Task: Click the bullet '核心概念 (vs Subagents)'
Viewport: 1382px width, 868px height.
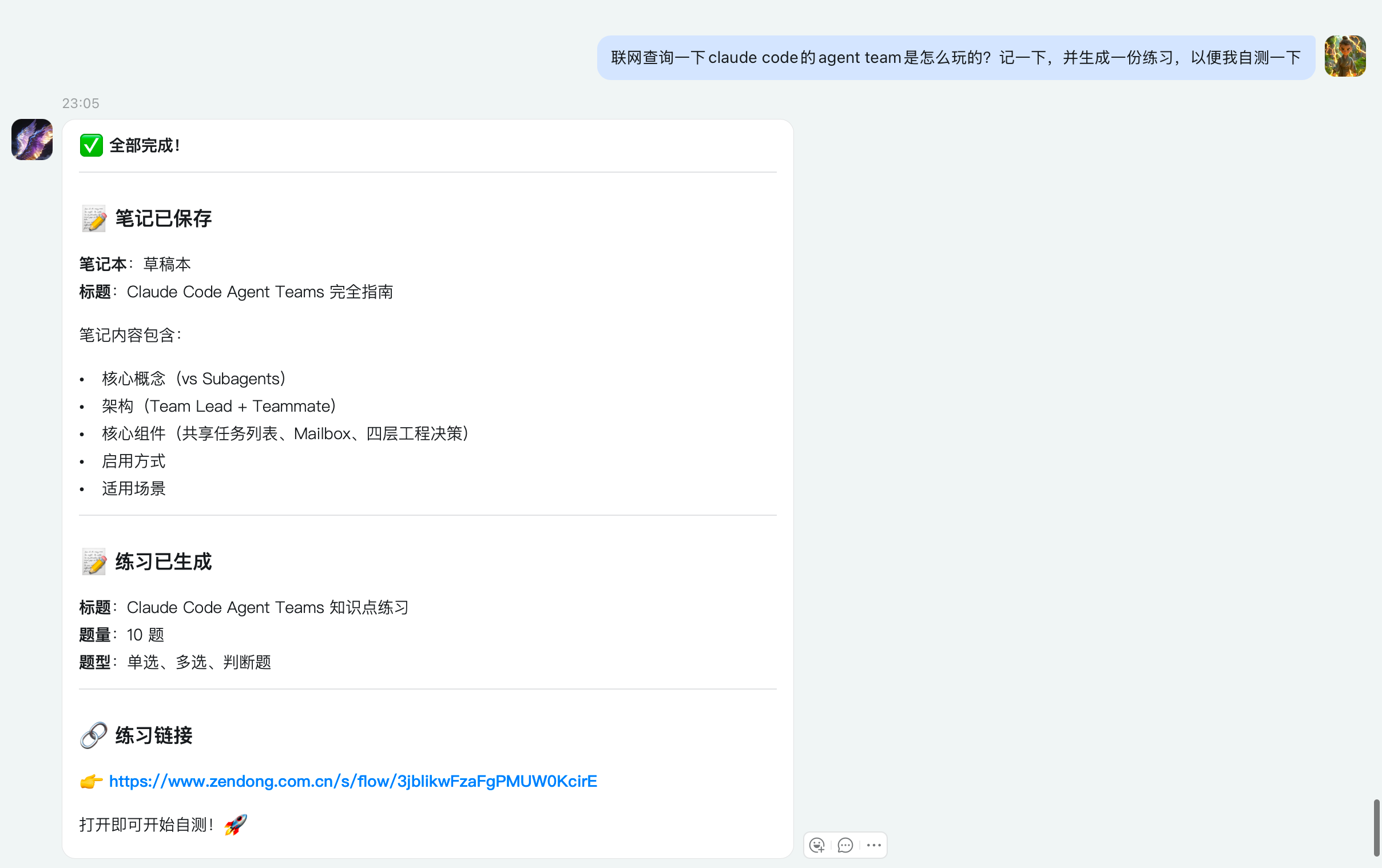Action: click(194, 379)
